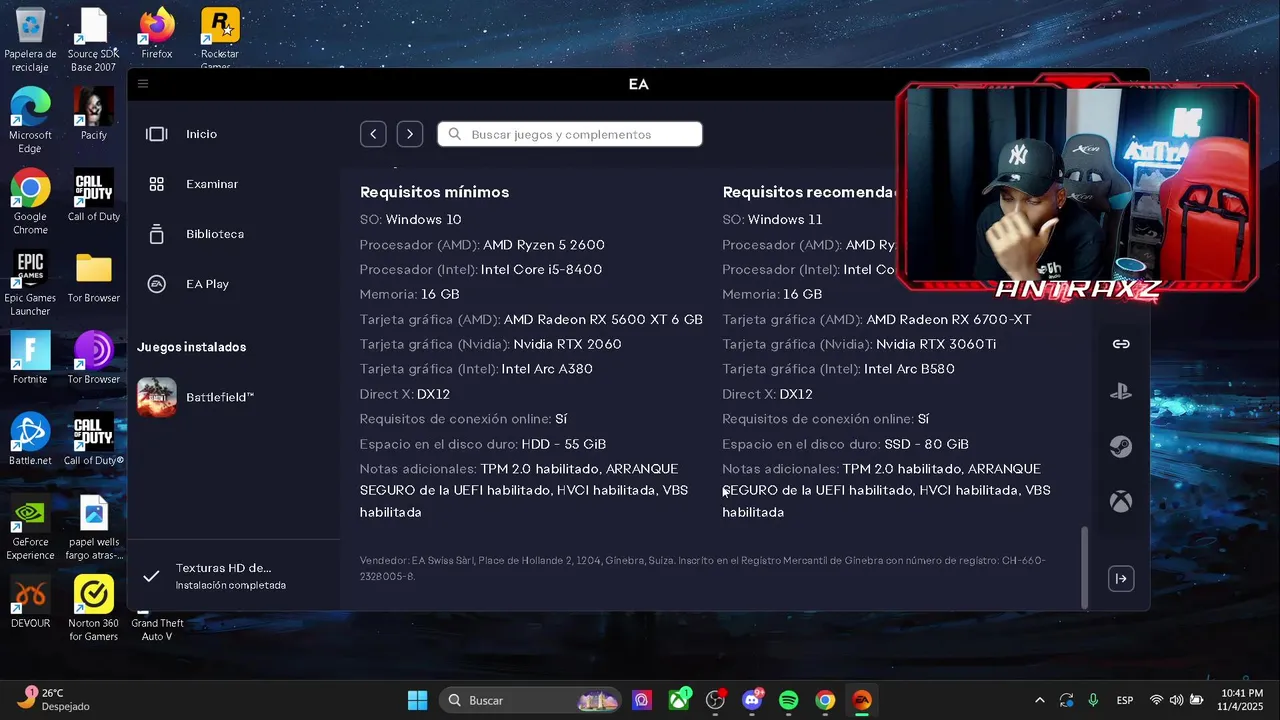The image size is (1280, 720).
Task: Click the ESP language indicator
Action: pyautogui.click(x=1125, y=700)
